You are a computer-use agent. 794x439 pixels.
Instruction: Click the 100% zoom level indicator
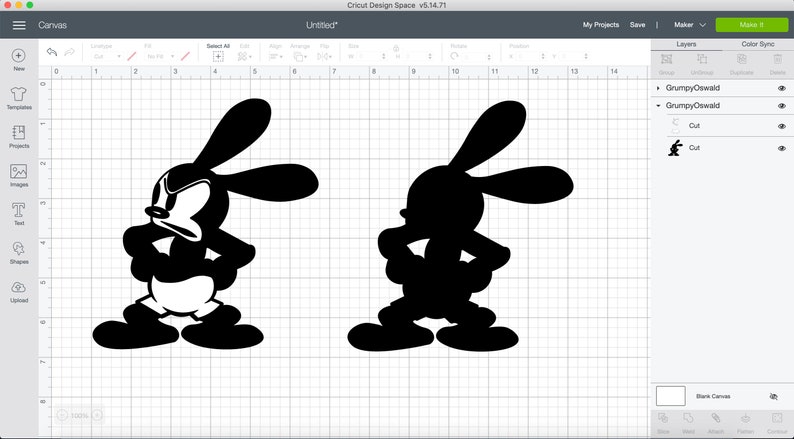[x=80, y=416]
